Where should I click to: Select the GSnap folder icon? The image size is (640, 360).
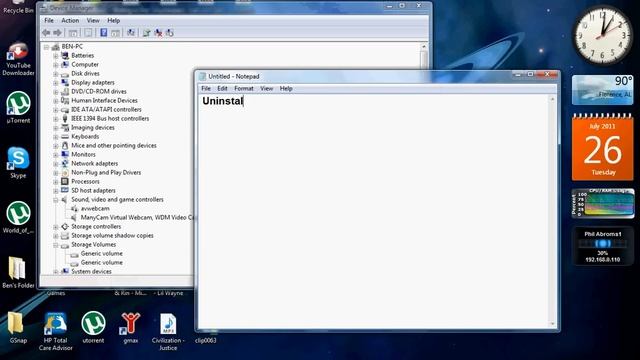pos(17,327)
